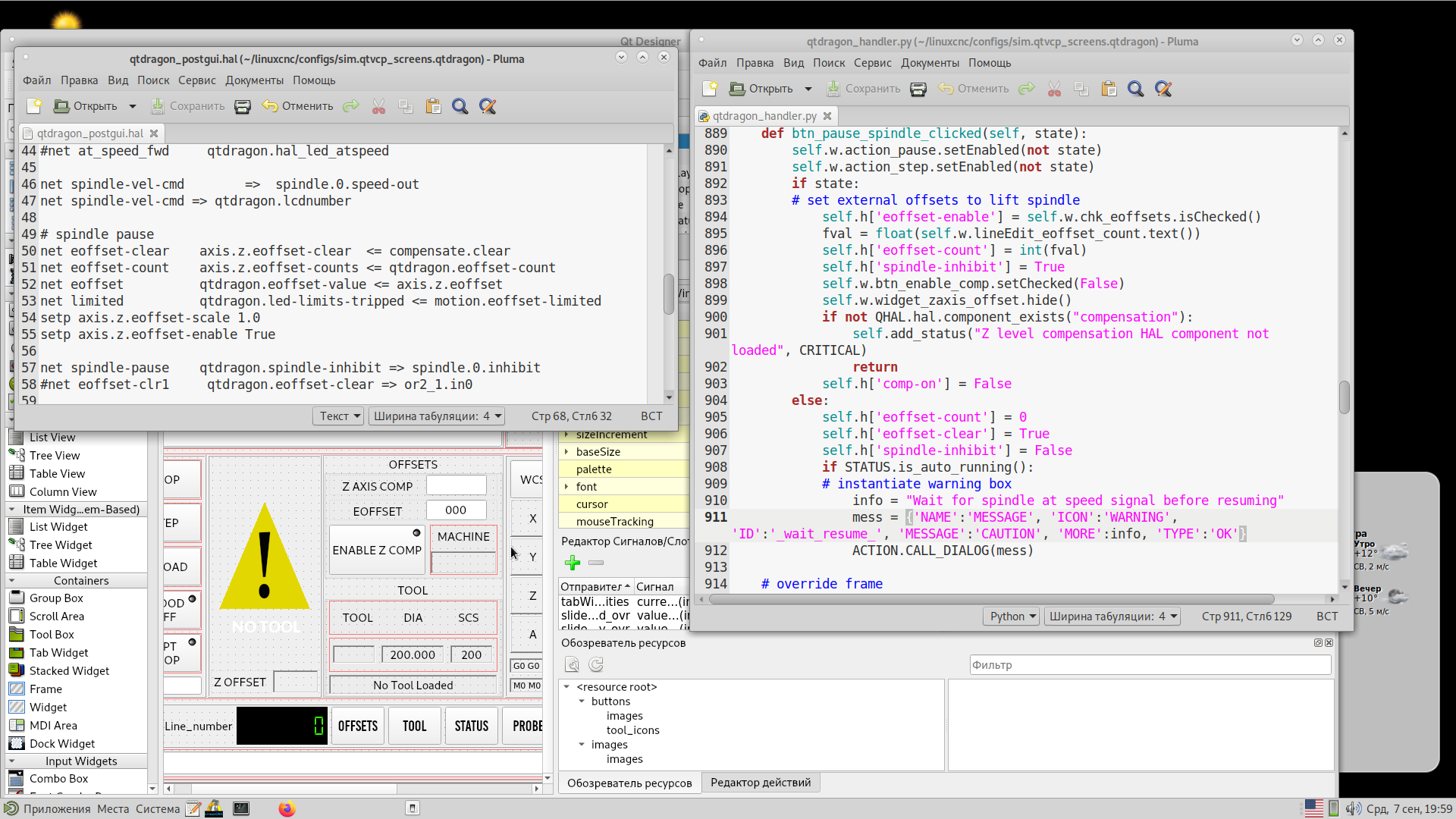Viewport: 1456px width, 819px height.
Task: Select qtdragon_handler.py document tab
Action: pos(764,116)
